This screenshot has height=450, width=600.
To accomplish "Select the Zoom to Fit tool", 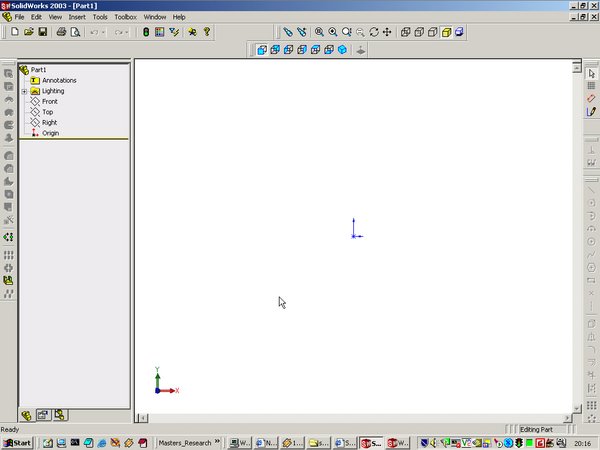I will 319,32.
